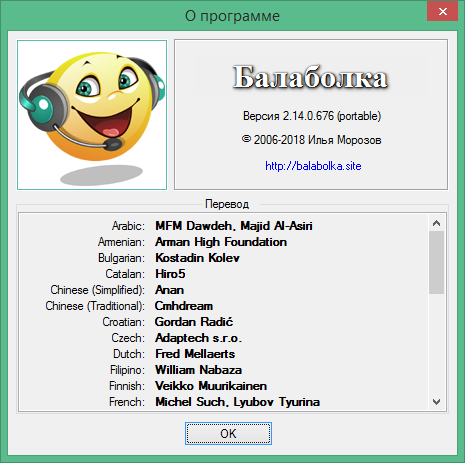Screen dimensions: 465x463
Task: Click the Балаболка title banner
Action: (x=310, y=77)
